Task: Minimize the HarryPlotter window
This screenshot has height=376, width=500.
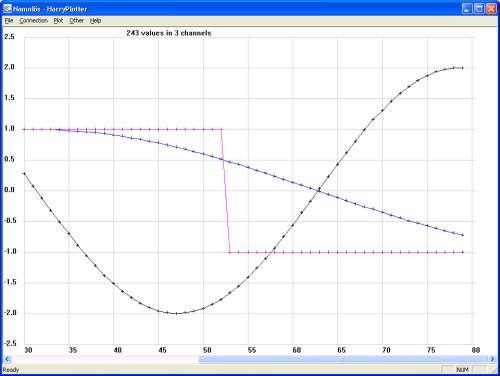Action: [467, 9]
